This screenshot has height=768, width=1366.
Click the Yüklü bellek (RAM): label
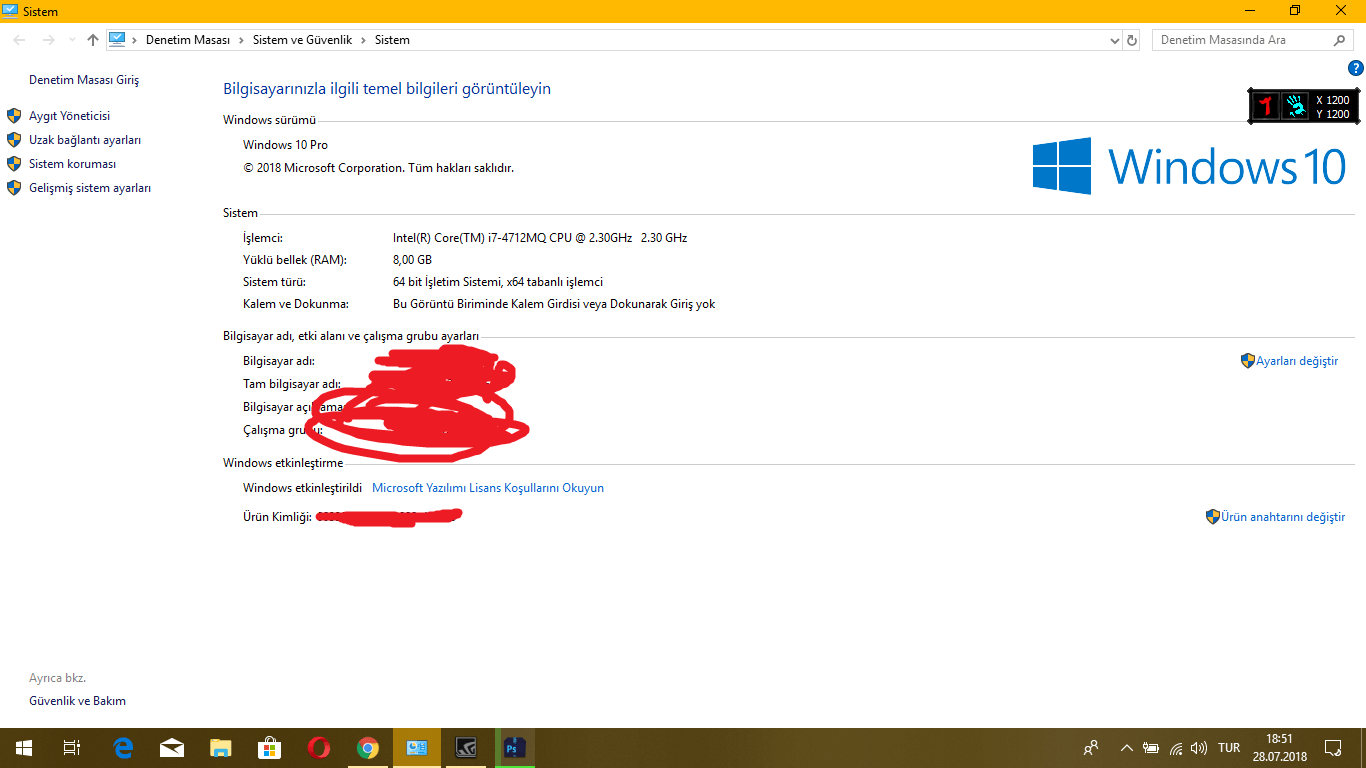click(x=295, y=260)
